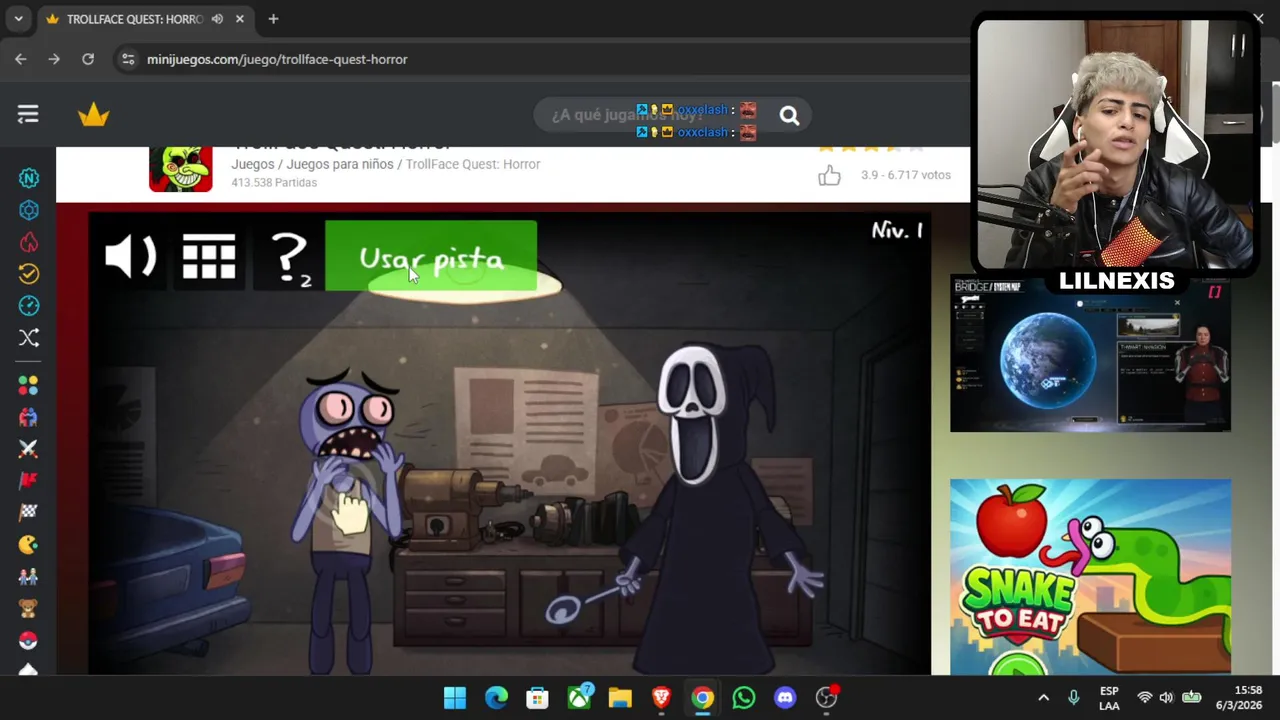The width and height of the screenshot is (1280, 720).
Task: Open the Brave browser taskbar icon
Action: [661, 697]
